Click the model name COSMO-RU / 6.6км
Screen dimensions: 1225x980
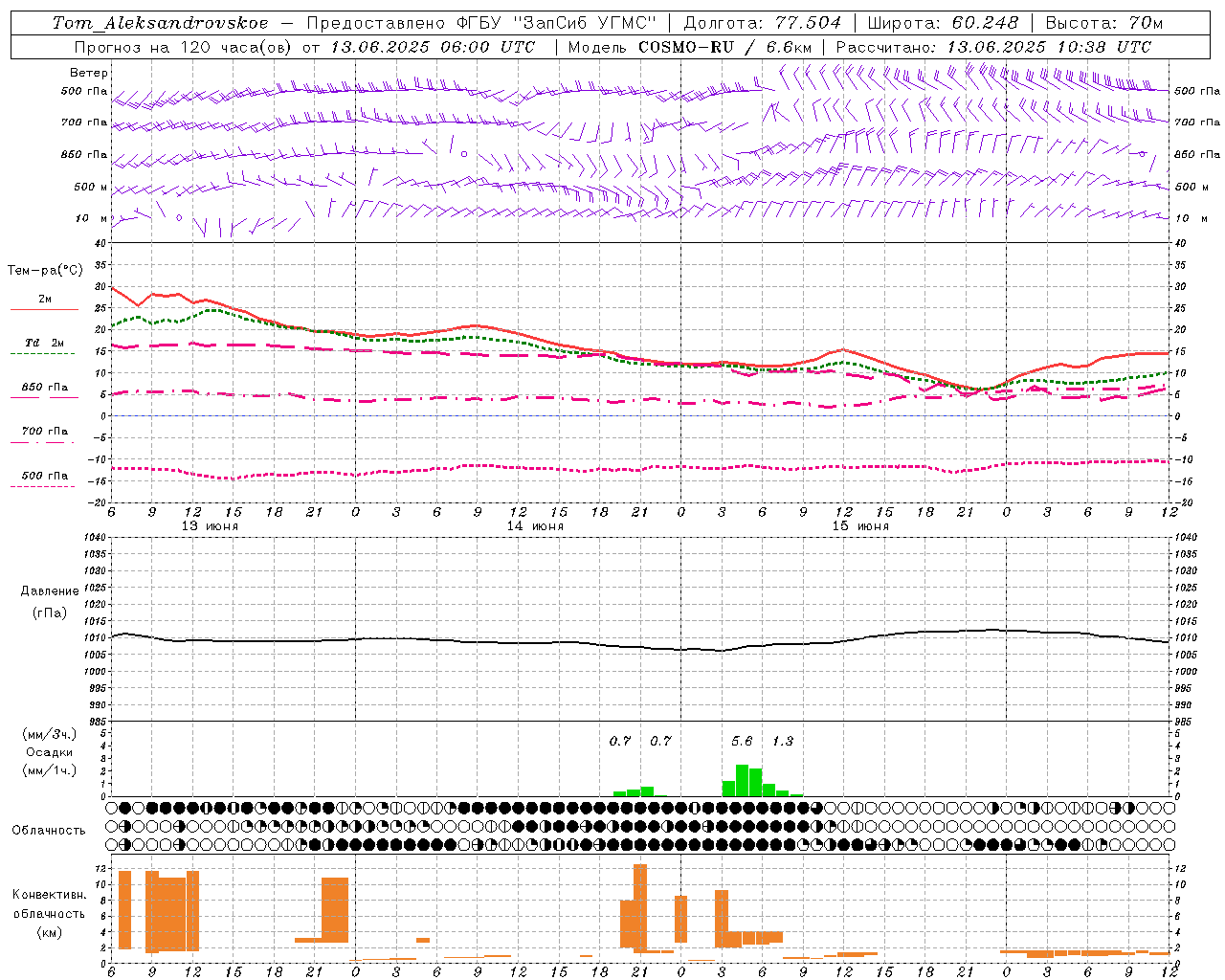(x=725, y=47)
